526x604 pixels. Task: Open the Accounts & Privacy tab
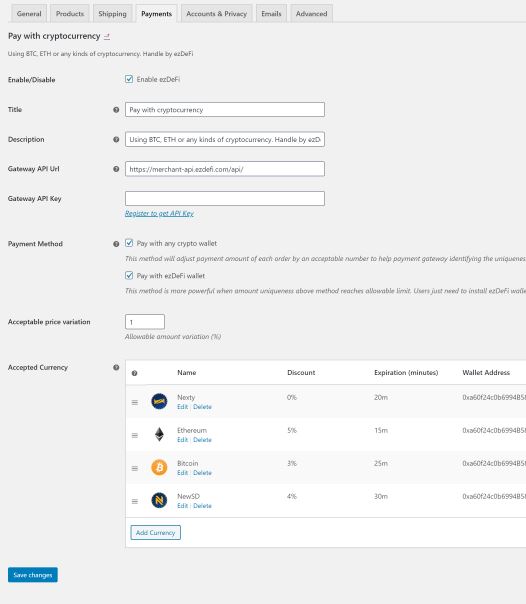[216, 14]
